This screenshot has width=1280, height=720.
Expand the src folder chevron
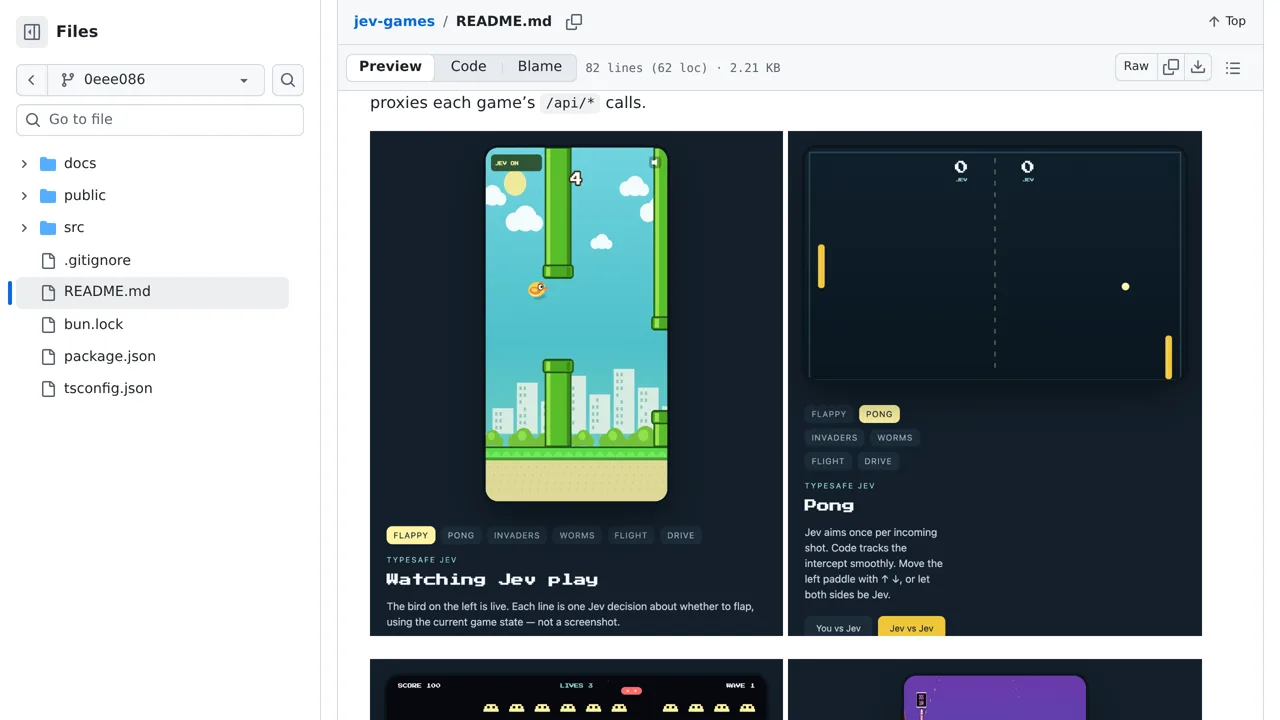24,227
